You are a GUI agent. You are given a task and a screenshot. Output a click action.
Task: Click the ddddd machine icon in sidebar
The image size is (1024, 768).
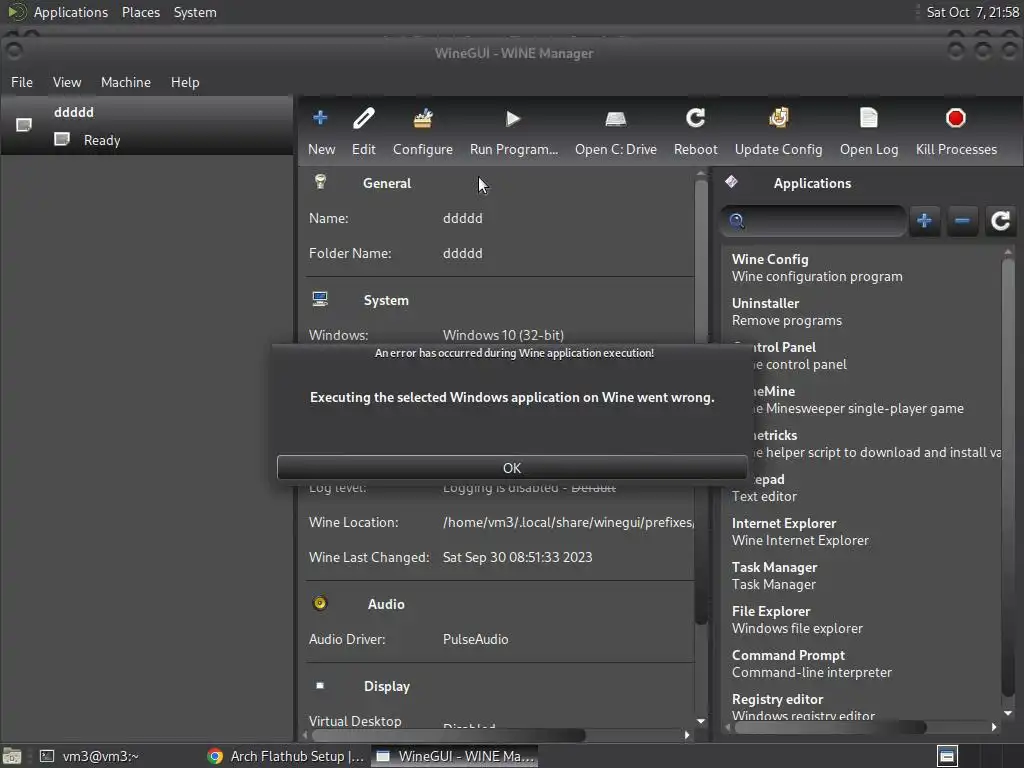24,125
